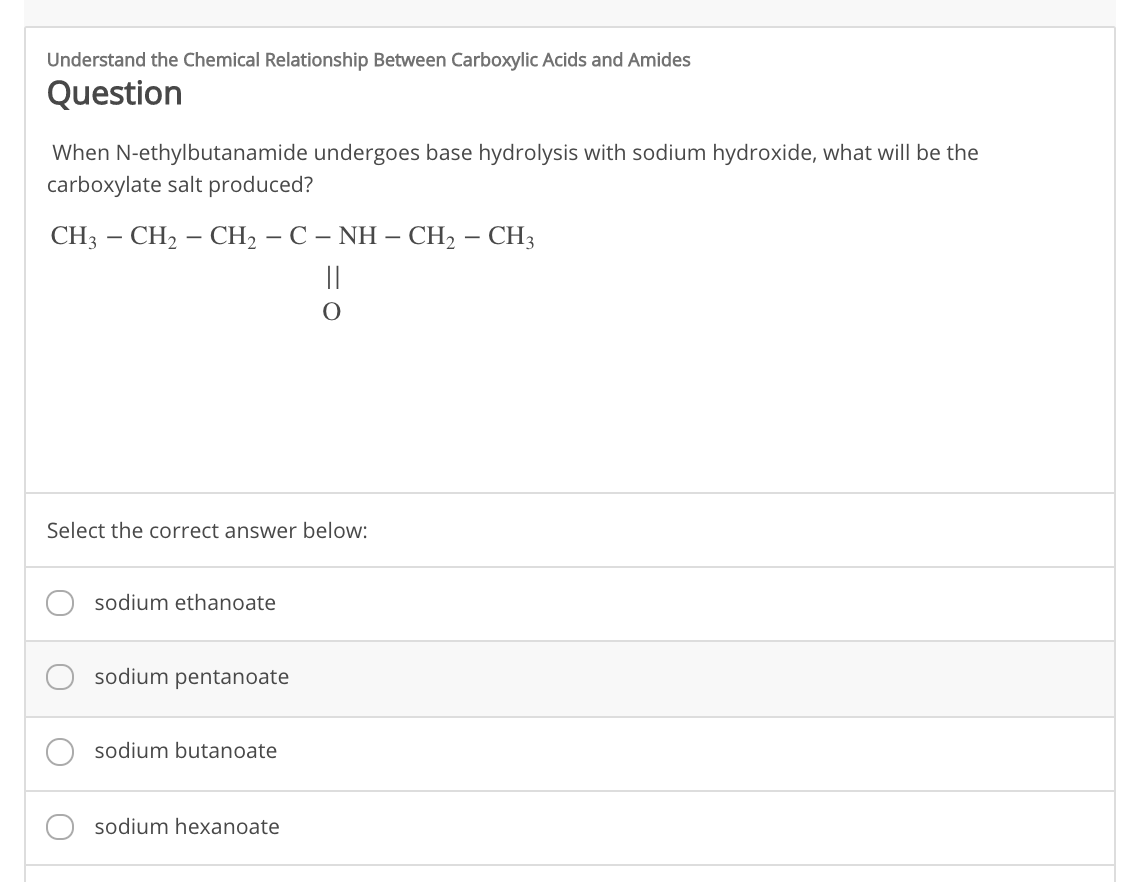Click the carbonyl C atom in the formula
1130x882 pixels.
(298, 236)
